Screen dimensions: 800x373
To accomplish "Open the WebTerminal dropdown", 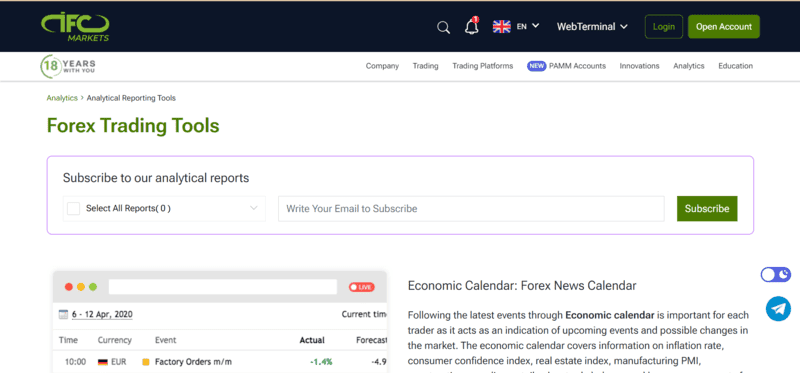I will point(592,27).
